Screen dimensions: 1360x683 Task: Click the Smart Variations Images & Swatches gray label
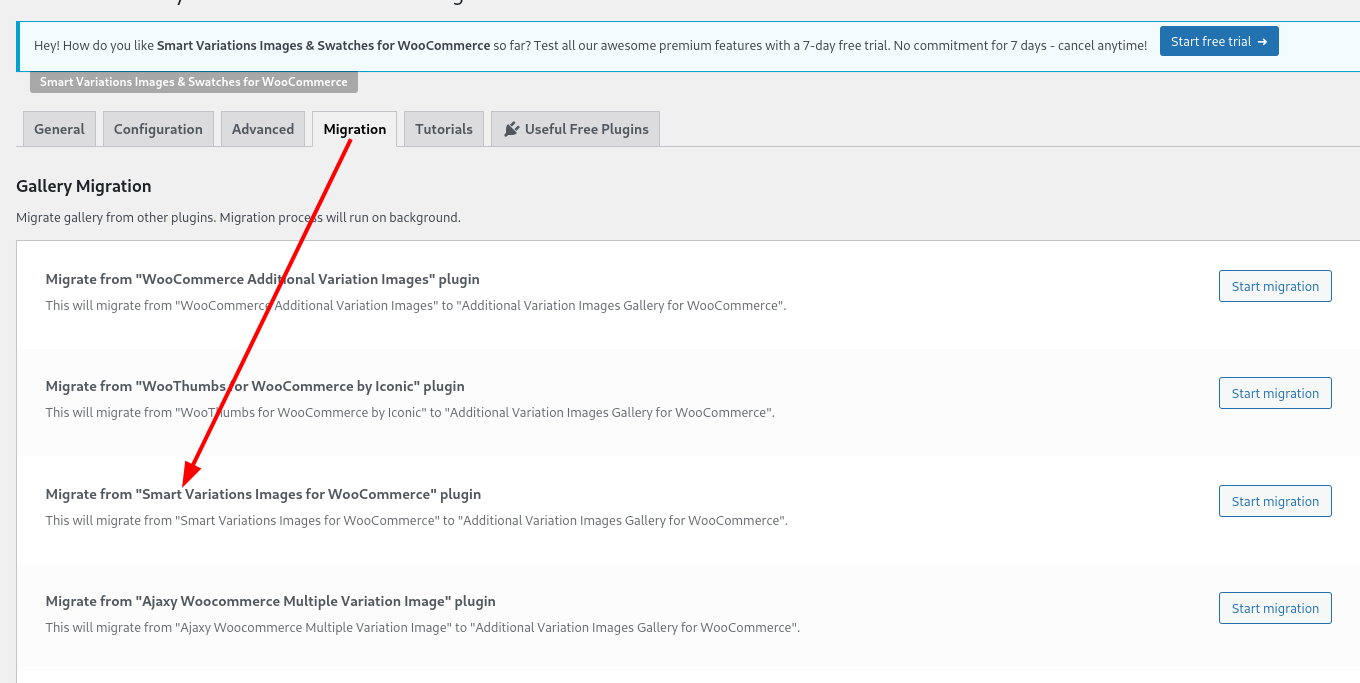coord(194,82)
